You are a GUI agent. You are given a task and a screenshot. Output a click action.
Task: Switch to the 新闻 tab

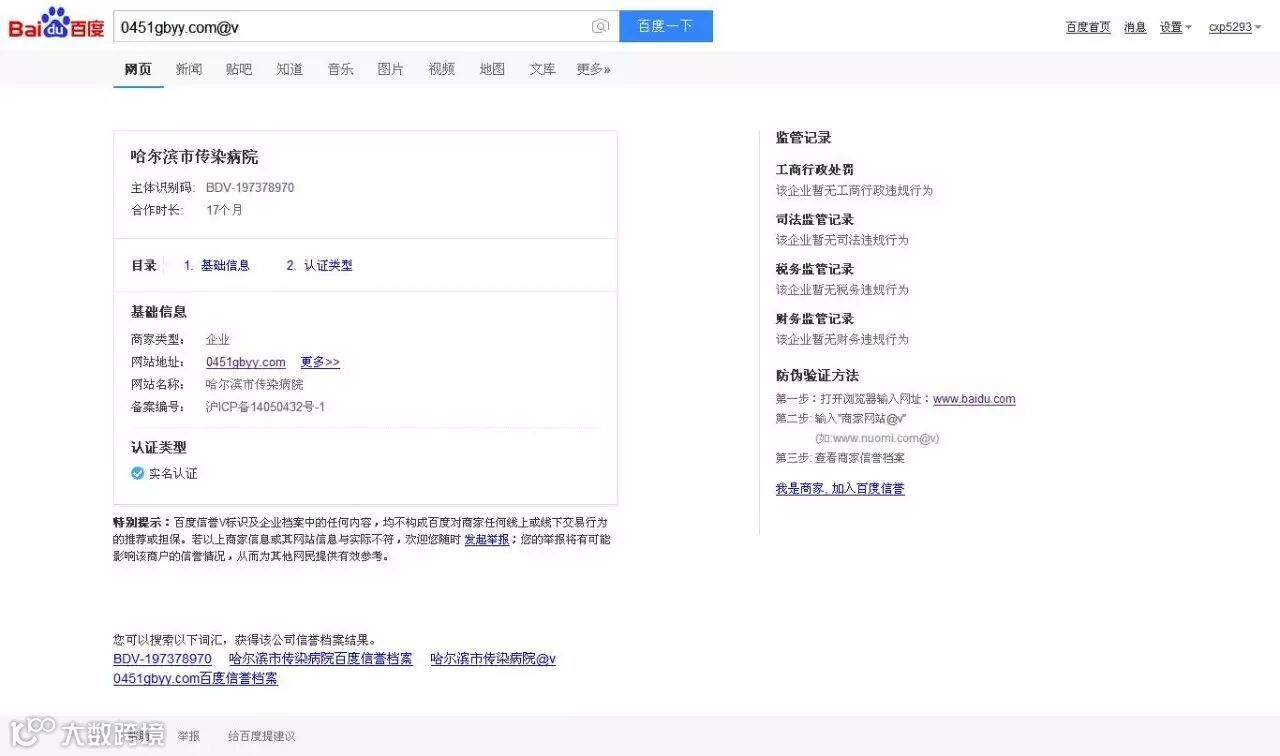point(189,69)
